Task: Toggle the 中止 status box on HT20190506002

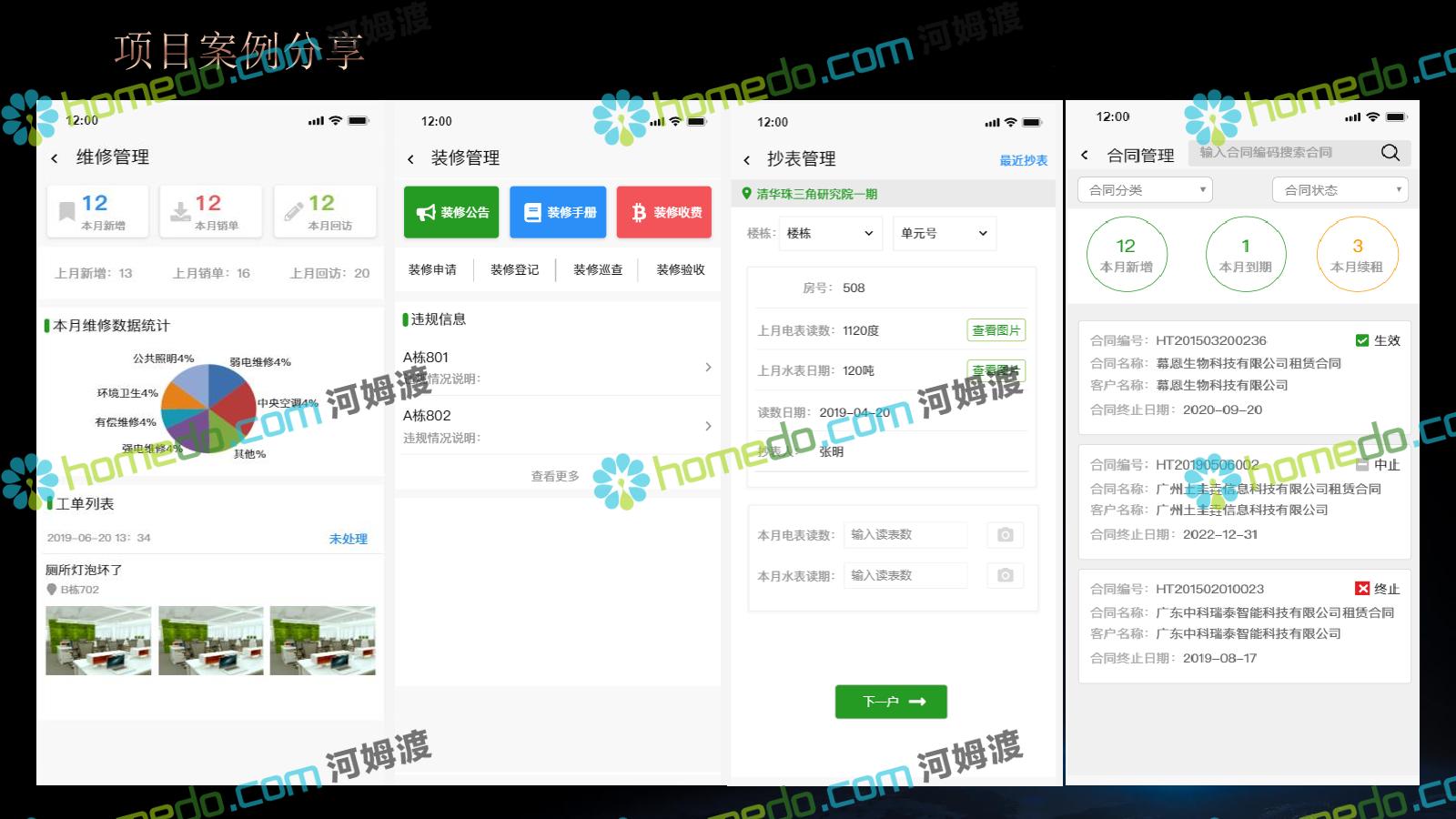Action: pos(1362,464)
